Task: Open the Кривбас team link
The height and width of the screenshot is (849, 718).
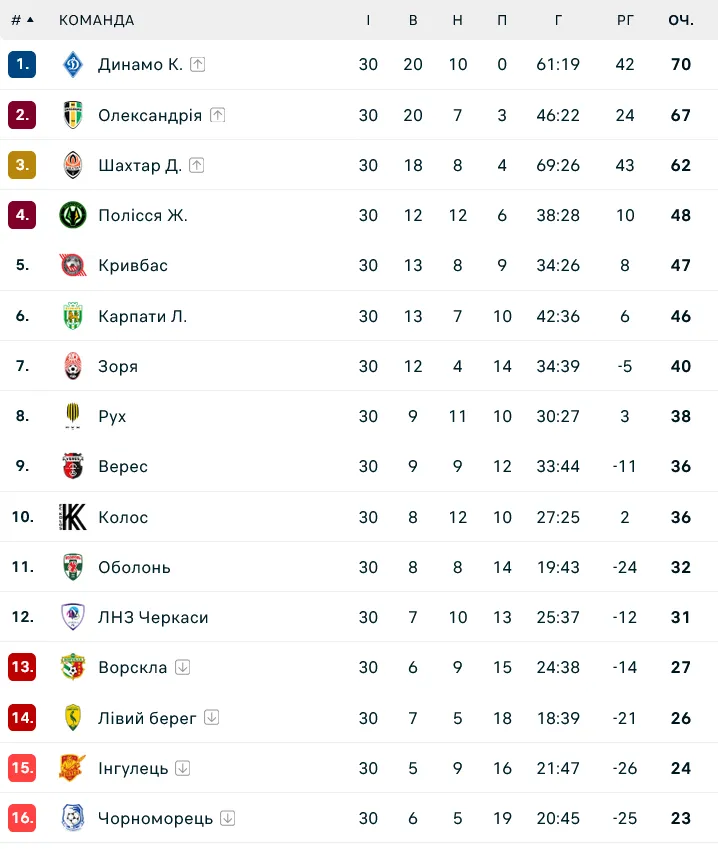Action: point(133,265)
